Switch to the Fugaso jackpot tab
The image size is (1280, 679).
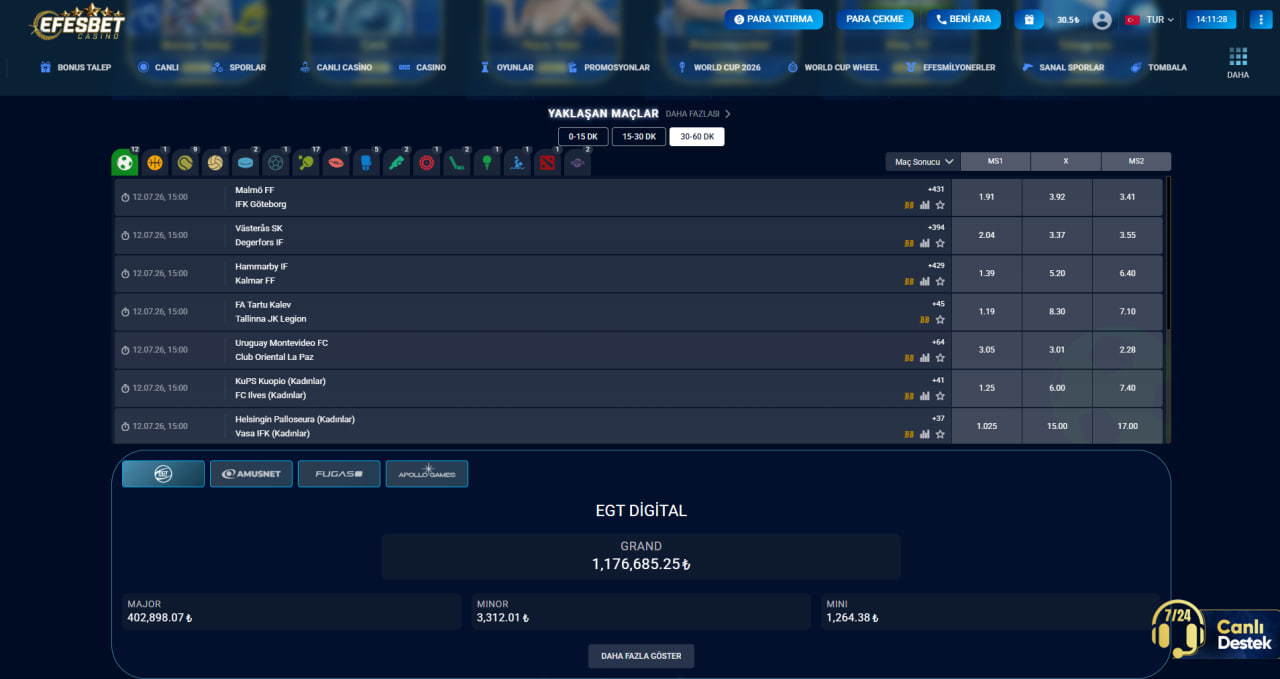339,474
